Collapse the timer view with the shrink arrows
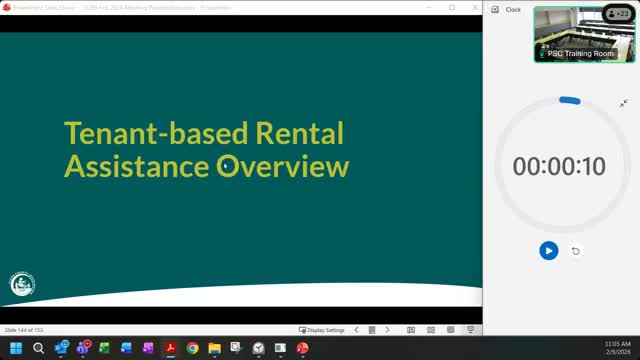Image resolution: width=640 pixels, height=360 pixels. click(623, 103)
